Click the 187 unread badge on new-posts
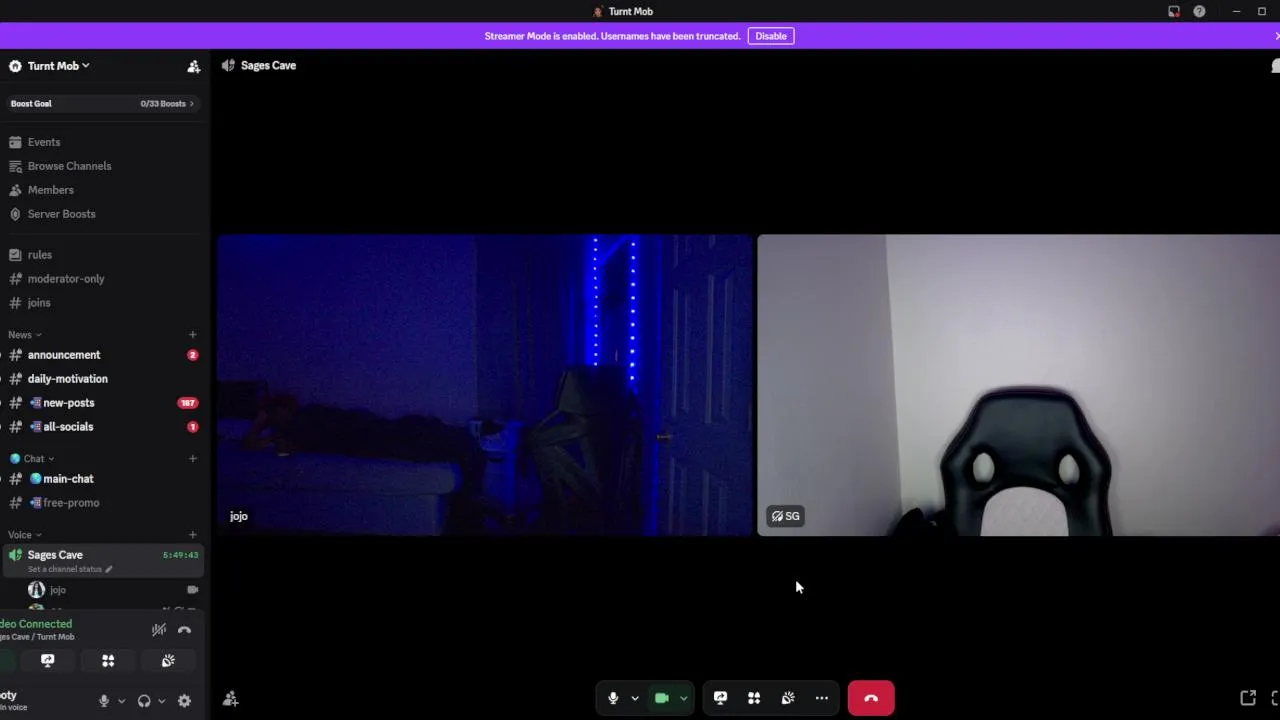 point(187,403)
